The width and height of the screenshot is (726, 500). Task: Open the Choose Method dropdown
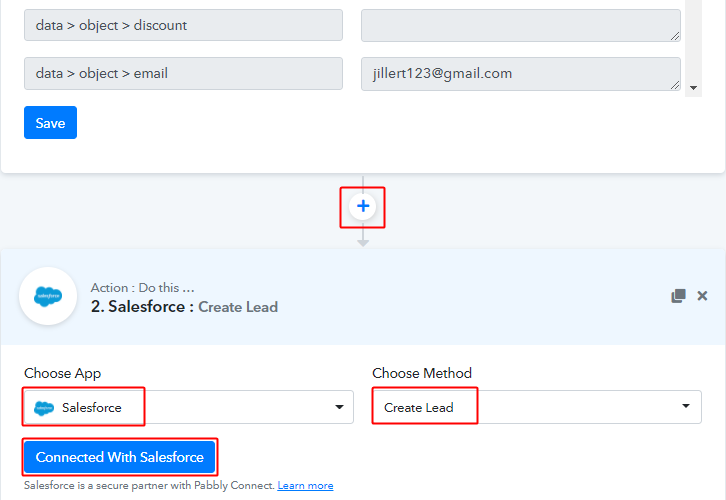(537, 407)
